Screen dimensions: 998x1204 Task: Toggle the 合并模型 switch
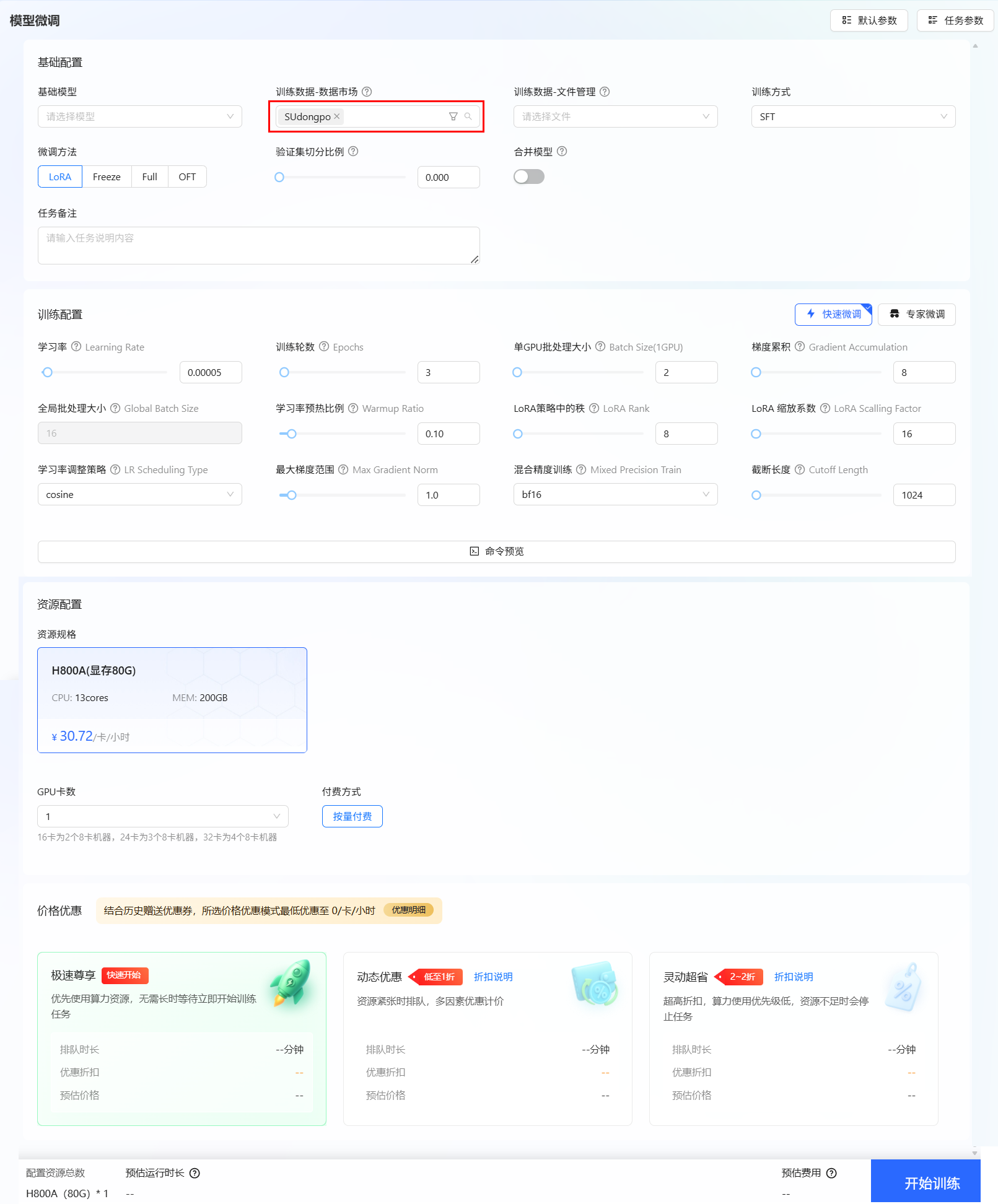(x=529, y=177)
